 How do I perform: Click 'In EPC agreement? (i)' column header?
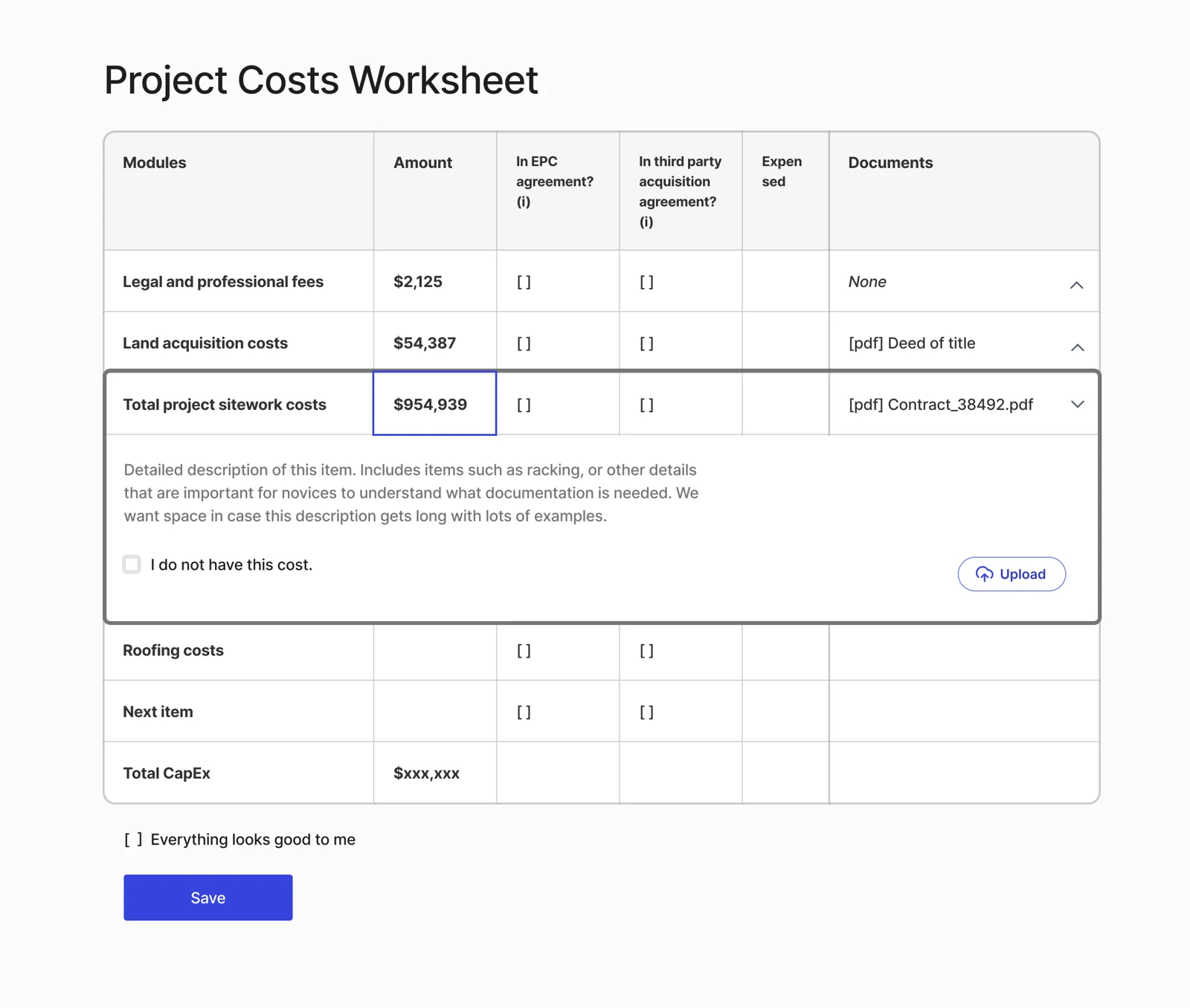pos(555,182)
